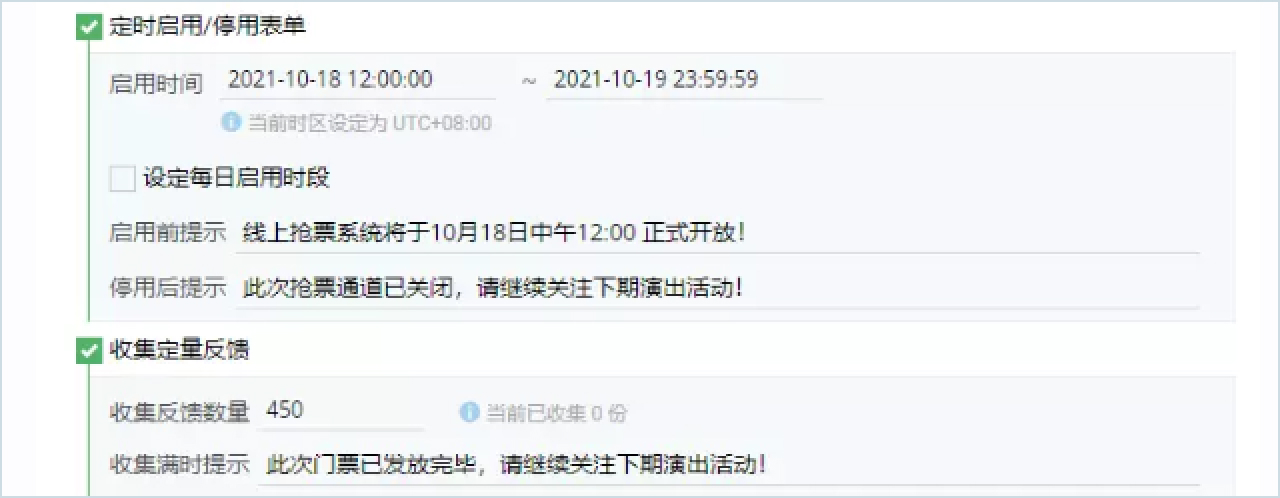Click the 收集定量反馈 section title
Image resolution: width=1280 pixels, height=498 pixels.
tap(179, 350)
